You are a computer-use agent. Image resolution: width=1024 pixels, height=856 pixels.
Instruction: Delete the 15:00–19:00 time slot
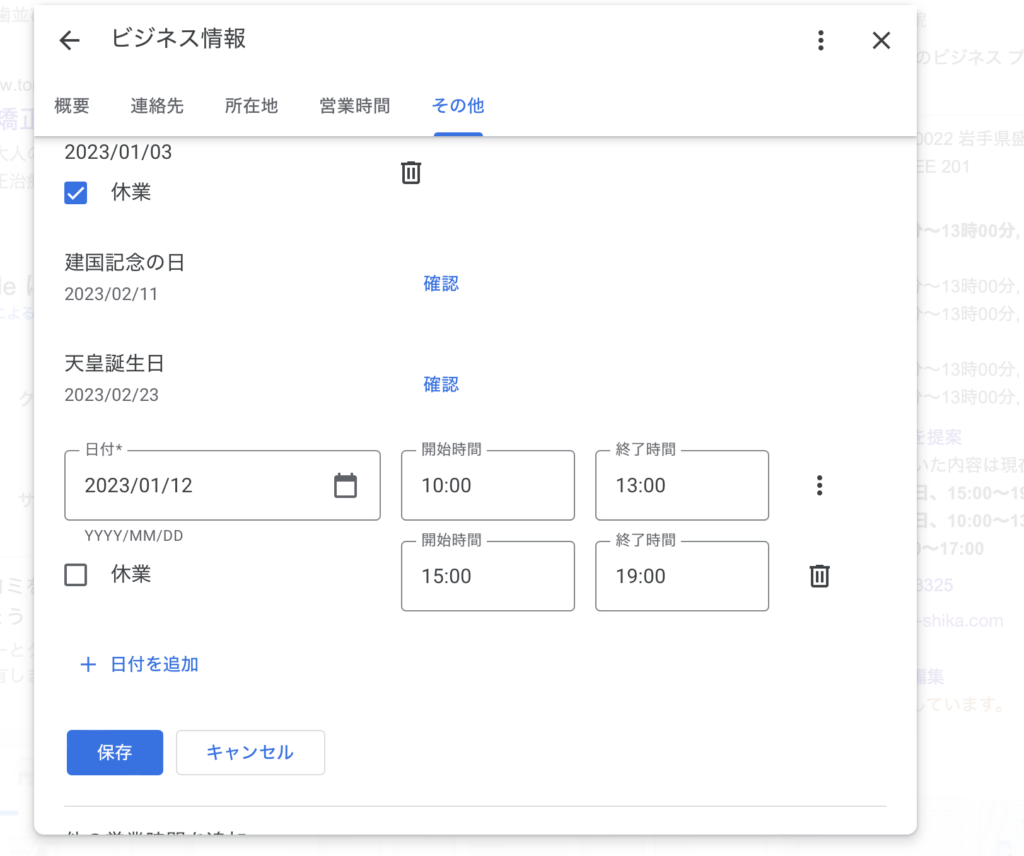pos(820,576)
